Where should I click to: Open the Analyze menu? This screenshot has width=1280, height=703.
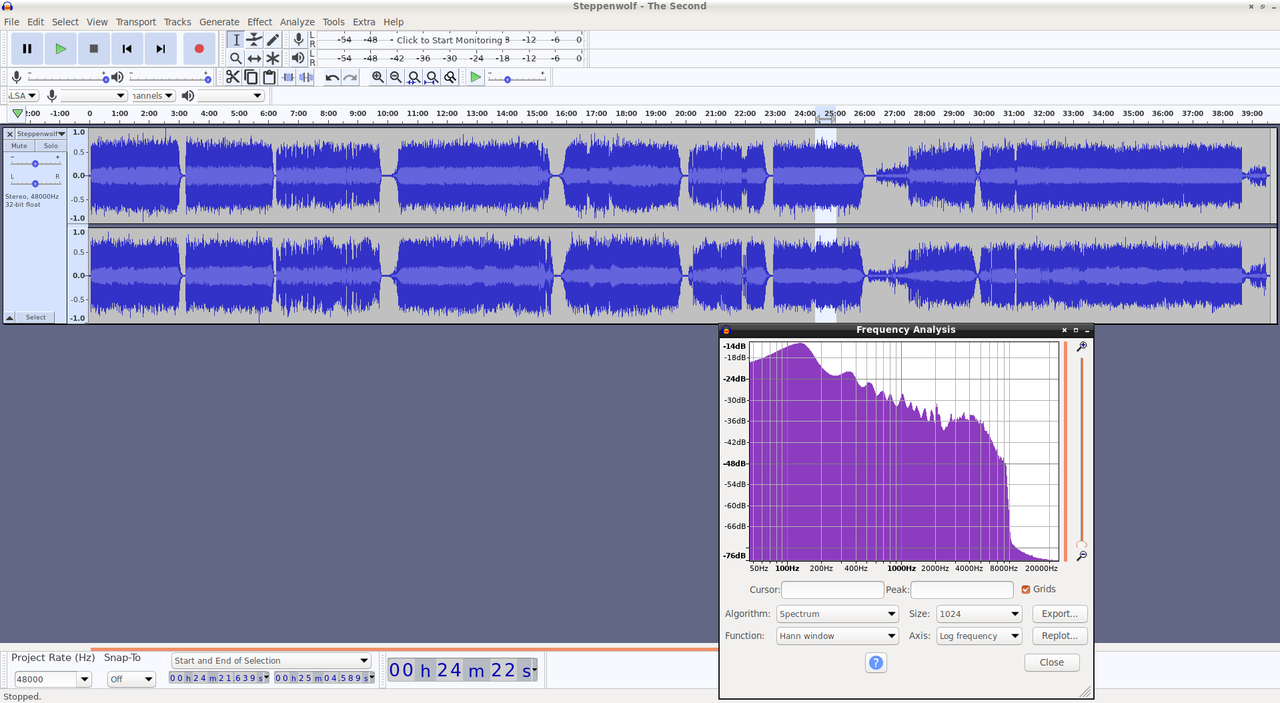(297, 22)
